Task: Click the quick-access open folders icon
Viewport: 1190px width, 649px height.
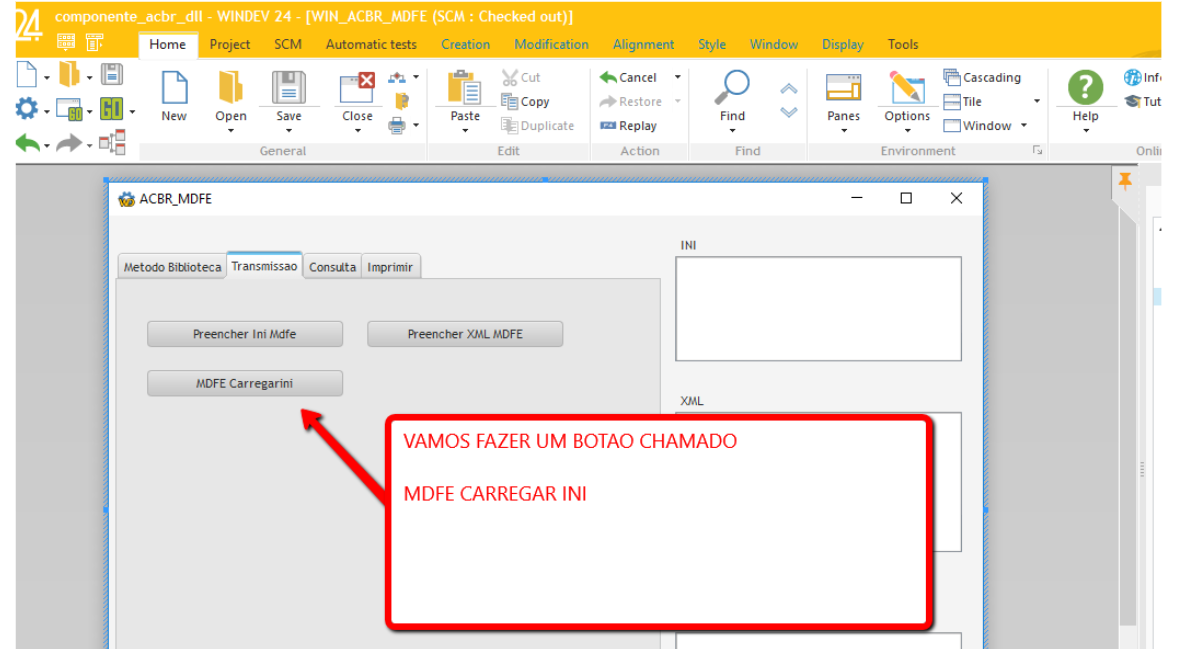Action: [x=69, y=74]
